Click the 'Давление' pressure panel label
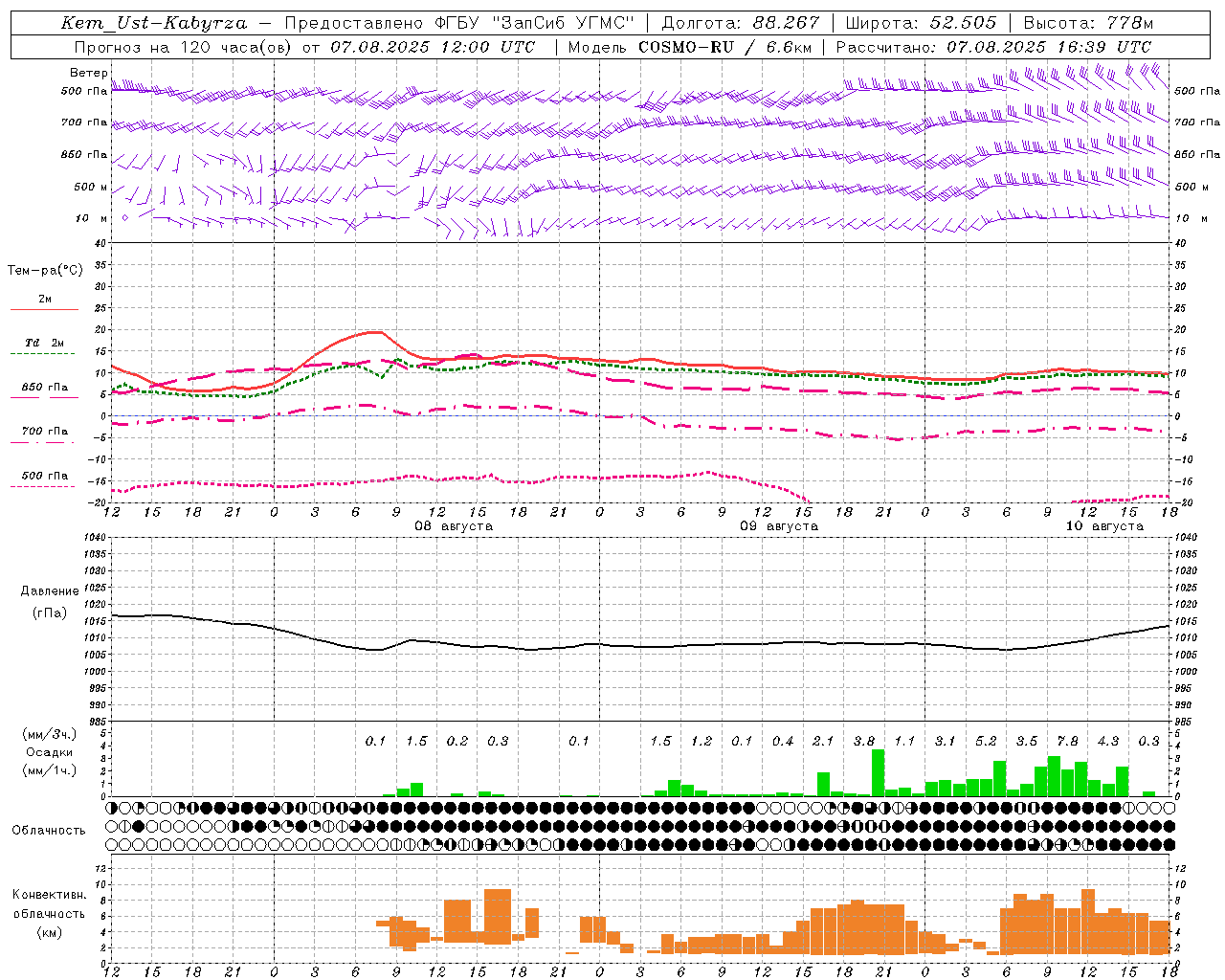 click(x=50, y=591)
